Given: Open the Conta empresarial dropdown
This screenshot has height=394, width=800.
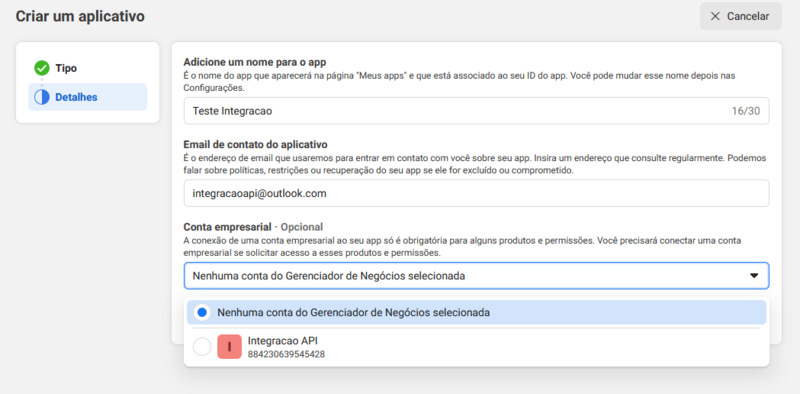Looking at the screenshot, I should 476,276.
